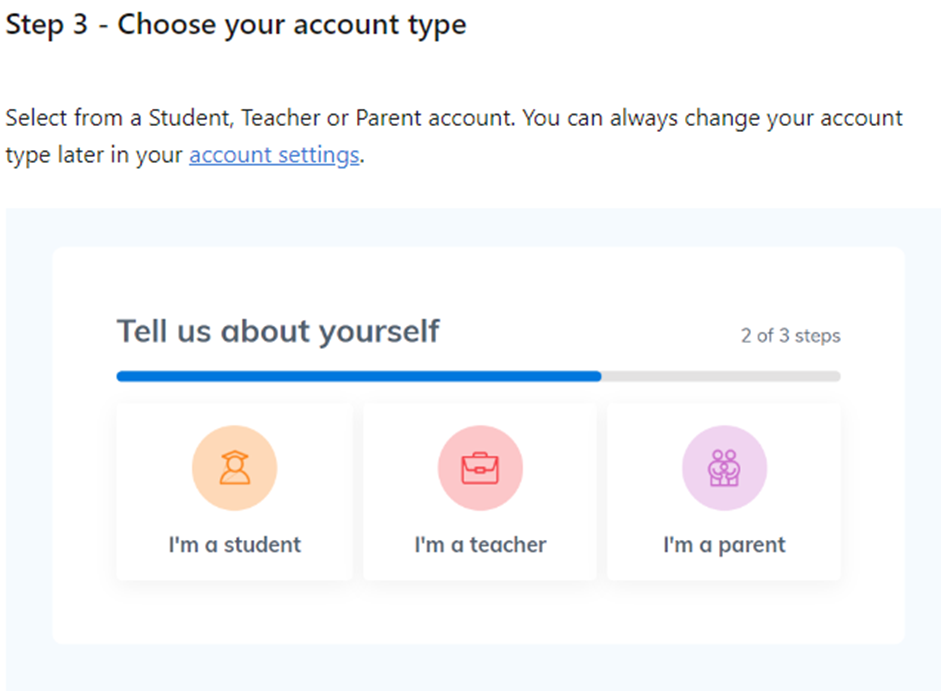Click the orange student graduation cap icon

pyautogui.click(x=234, y=468)
